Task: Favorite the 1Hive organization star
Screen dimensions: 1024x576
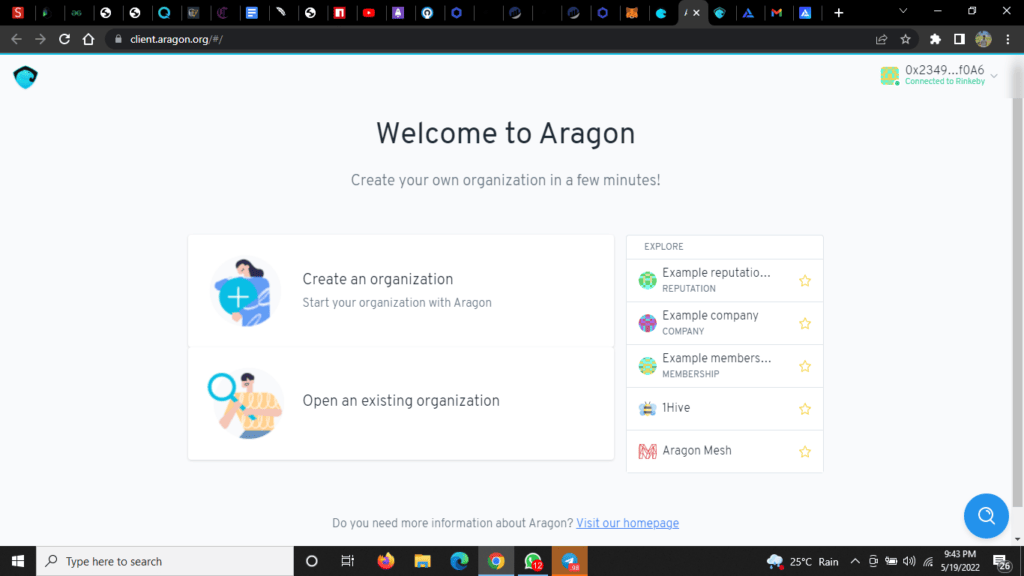Action: tap(805, 409)
